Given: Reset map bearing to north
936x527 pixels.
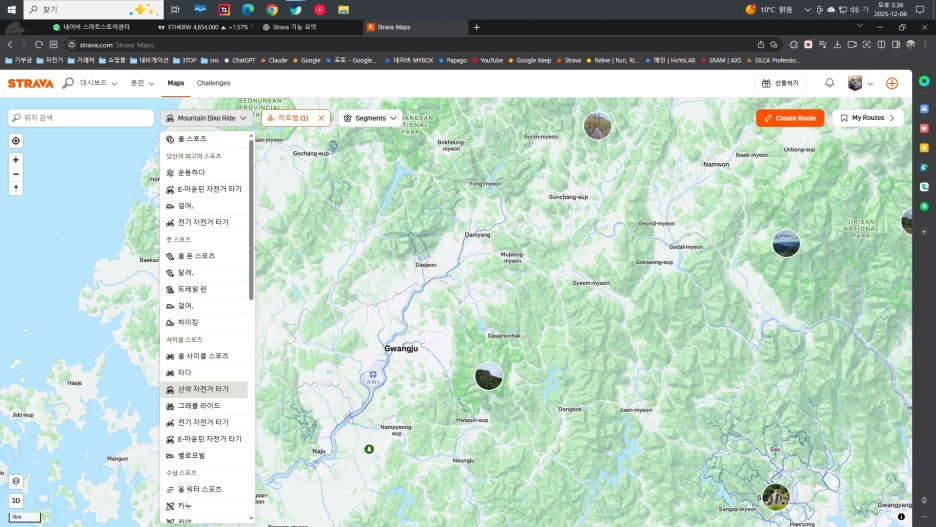Looking at the screenshot, I should 16,189.
